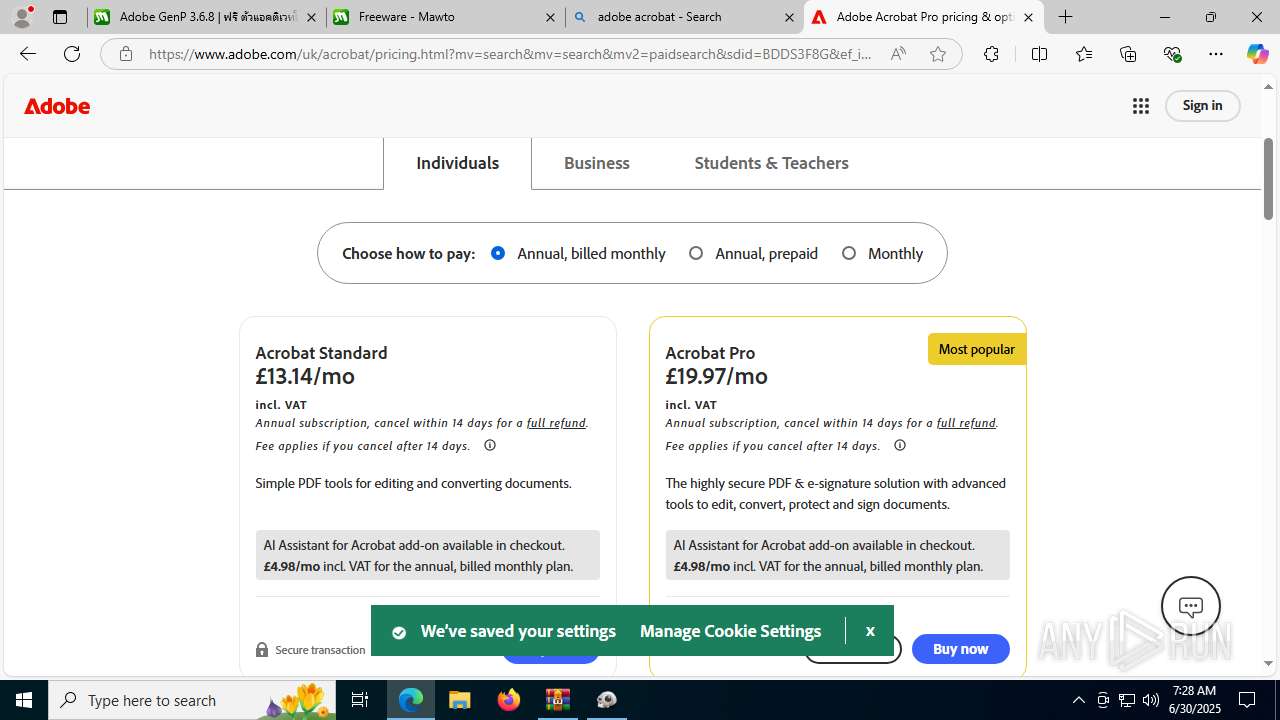Screen dimensions: 1280x720
Task: Click the Windows taskbar search box
Action: 194,700
